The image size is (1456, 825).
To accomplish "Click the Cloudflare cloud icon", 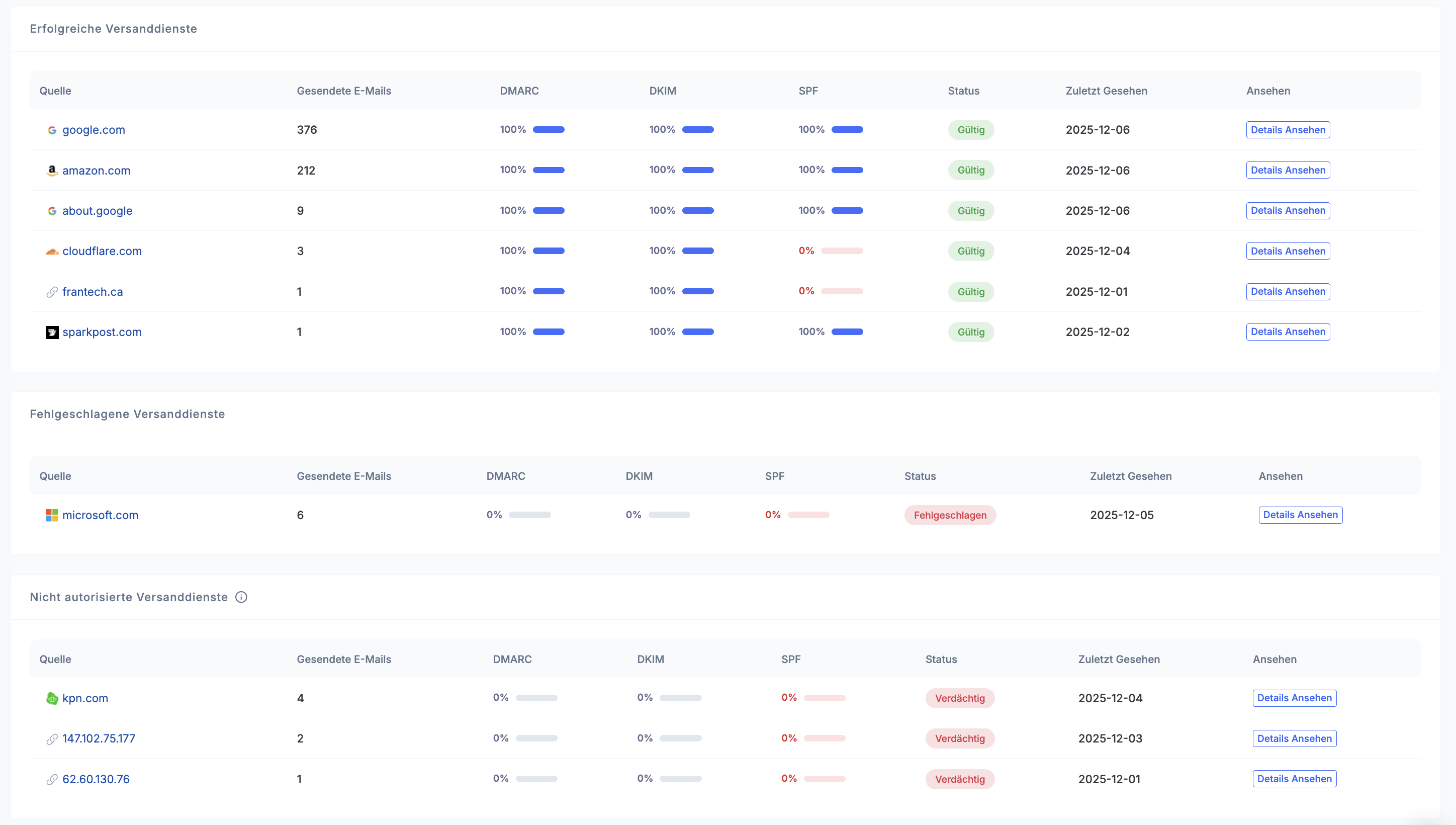I will point(52,251).
